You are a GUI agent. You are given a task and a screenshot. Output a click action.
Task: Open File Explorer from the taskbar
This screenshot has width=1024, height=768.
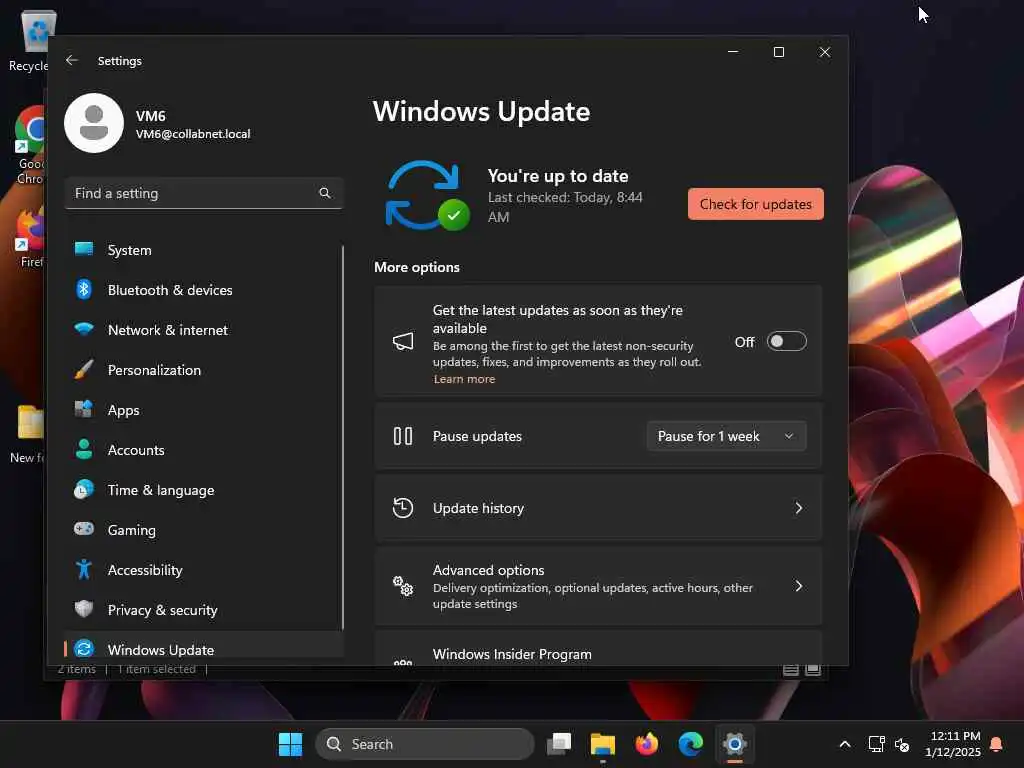[603, 744]
